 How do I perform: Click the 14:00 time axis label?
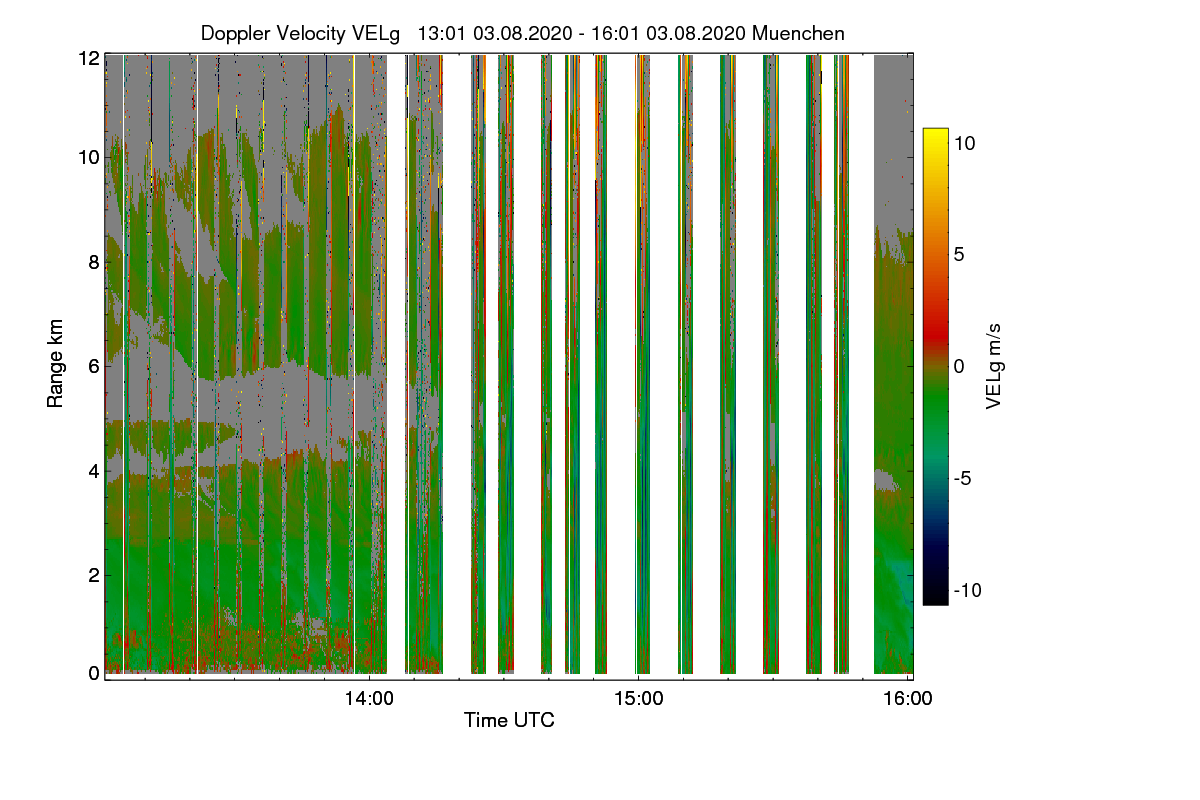coord(370,698)
